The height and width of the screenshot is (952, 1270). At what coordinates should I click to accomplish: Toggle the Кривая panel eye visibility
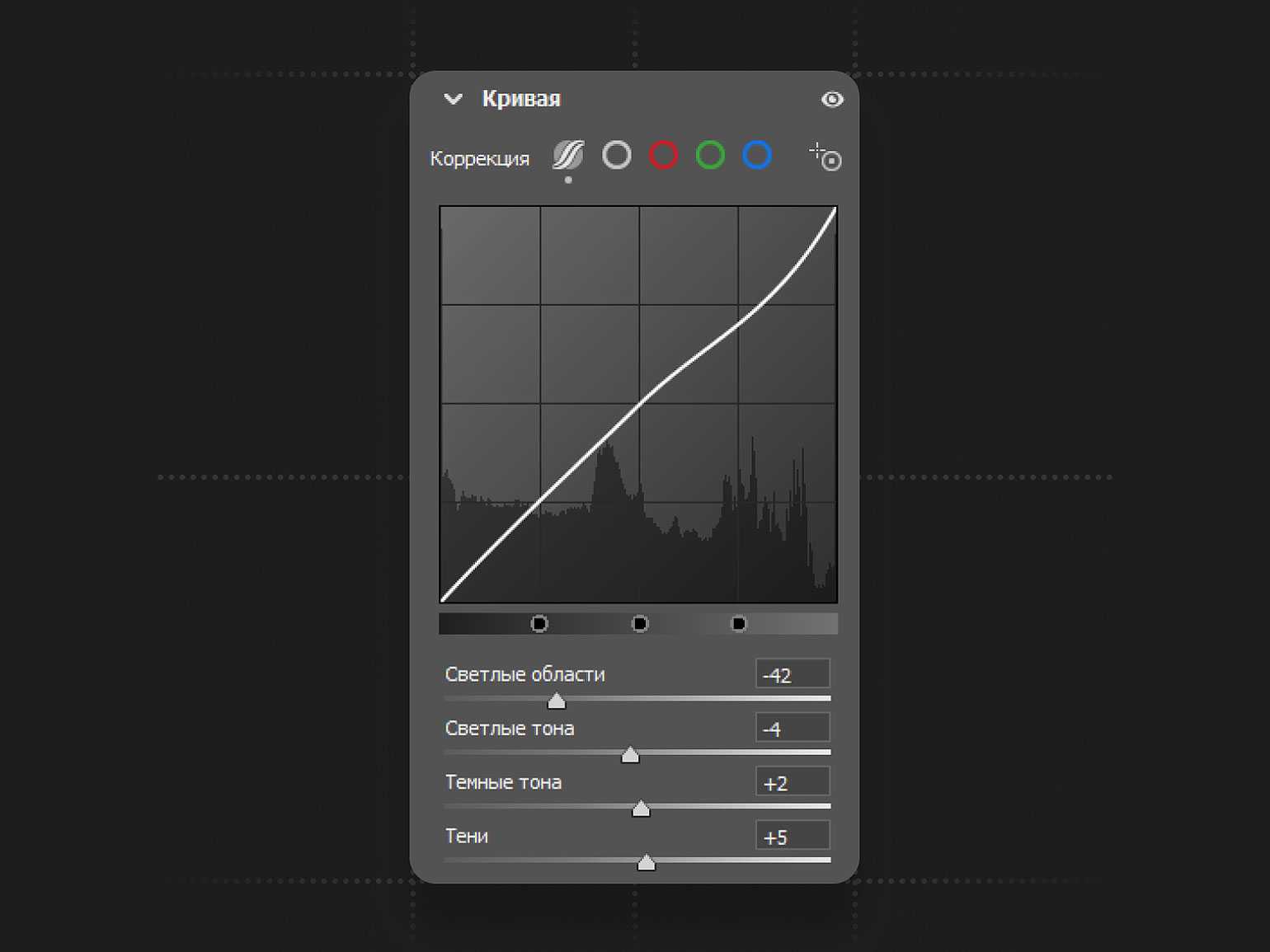(x=832, y=100)
